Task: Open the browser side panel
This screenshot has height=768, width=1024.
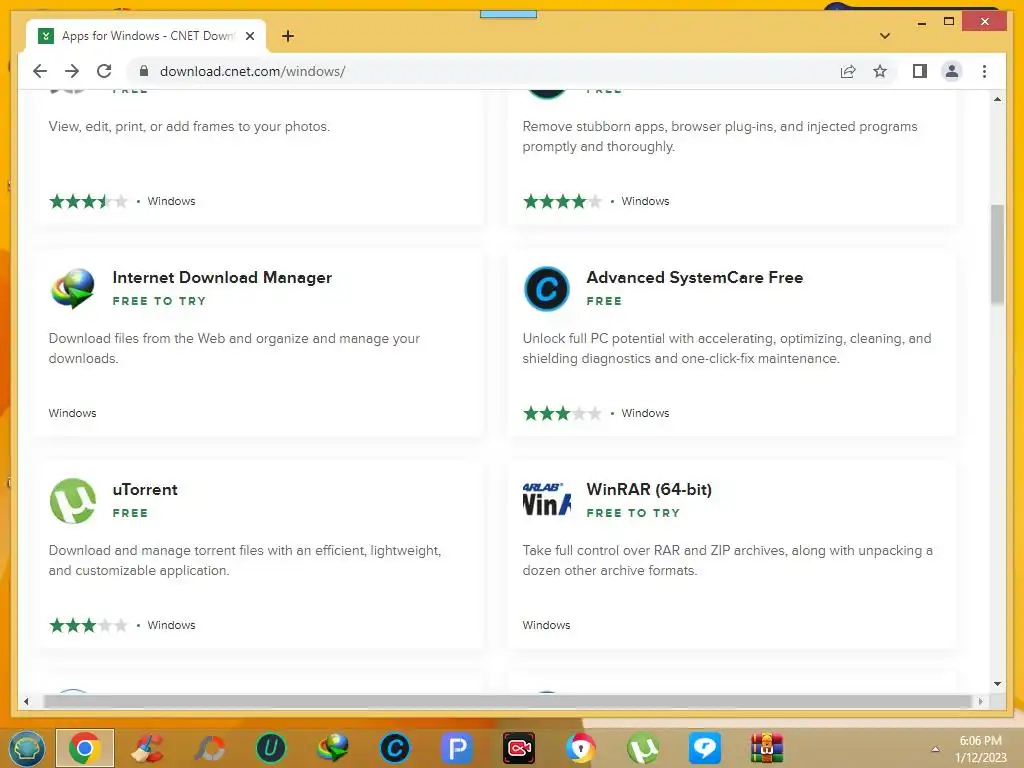Action: (x=920, y=71)
